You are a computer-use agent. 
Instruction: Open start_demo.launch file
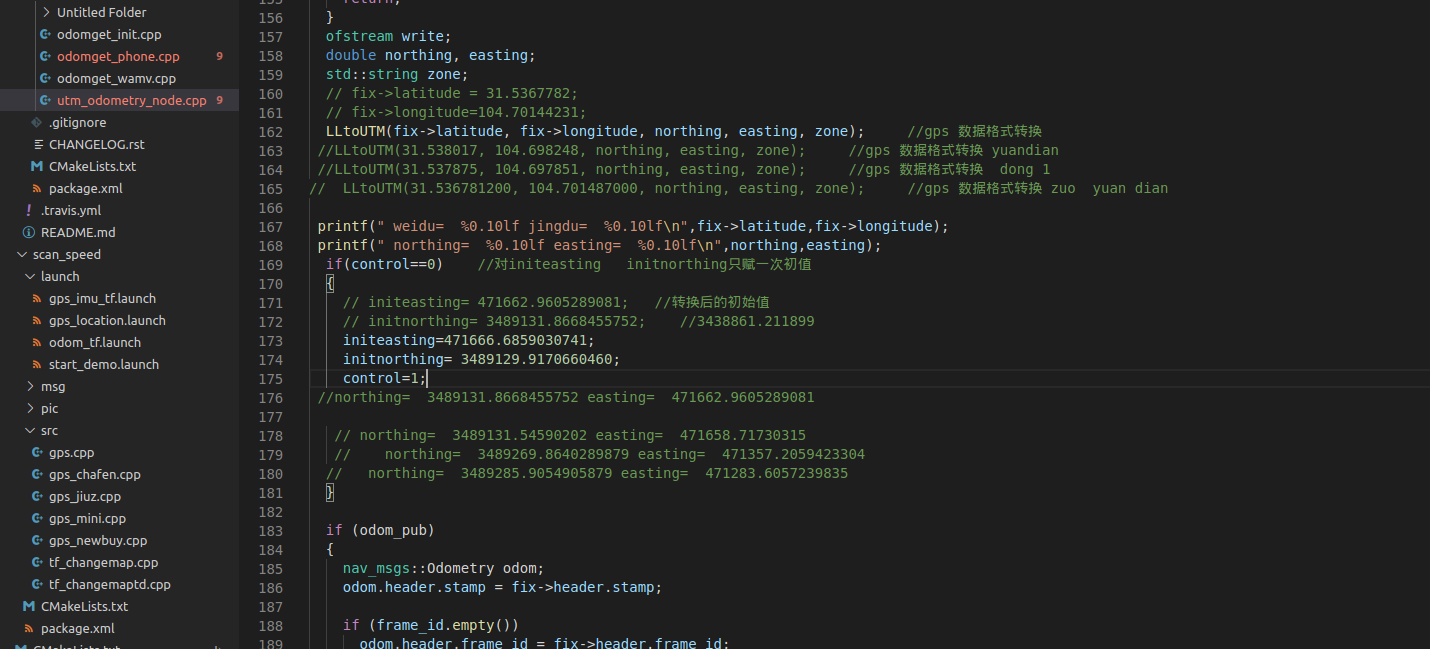[104, 364]
